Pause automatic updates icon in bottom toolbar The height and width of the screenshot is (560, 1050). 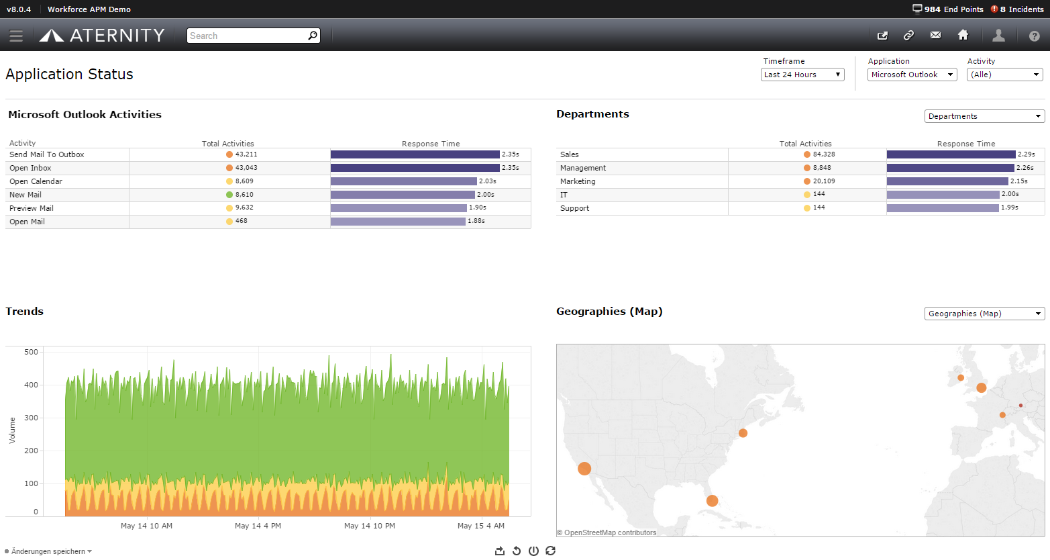tap(534, 551)
